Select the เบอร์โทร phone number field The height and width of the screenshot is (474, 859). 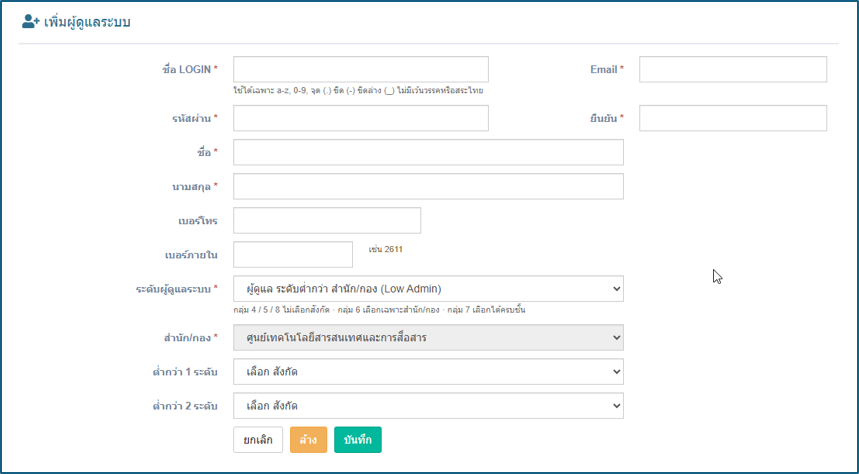pos(327,220)
